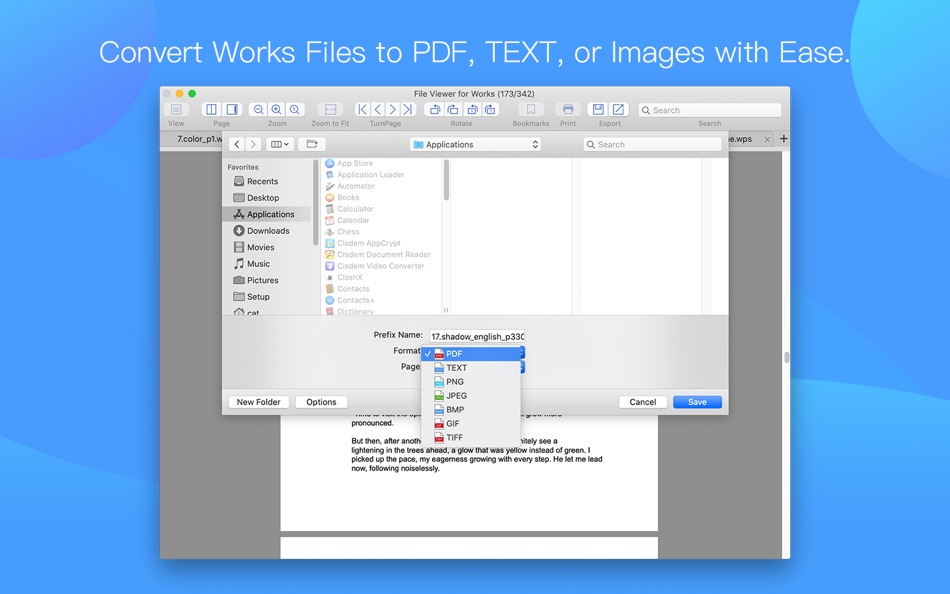Close the .wps tab
The width and height of the screenshot is (950, 594).
(x=767, y=139)
